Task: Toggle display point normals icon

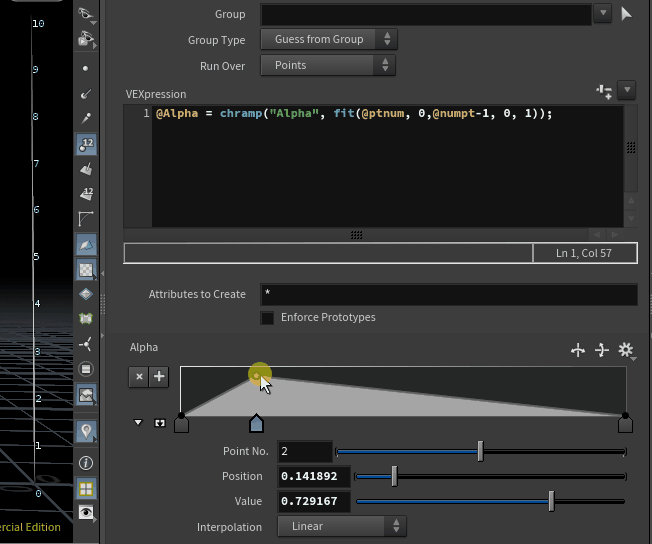Action: (x=86, y=94)
